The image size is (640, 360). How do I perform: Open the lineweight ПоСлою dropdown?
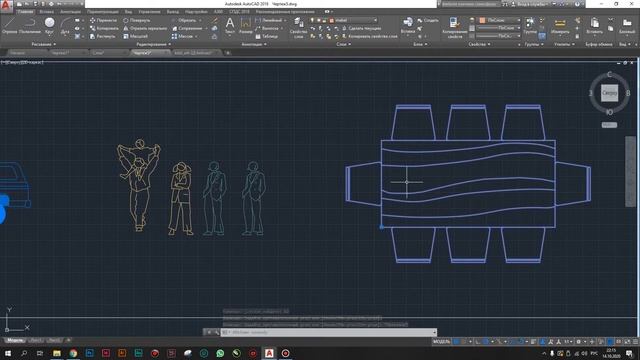click(x=499, y=28)
